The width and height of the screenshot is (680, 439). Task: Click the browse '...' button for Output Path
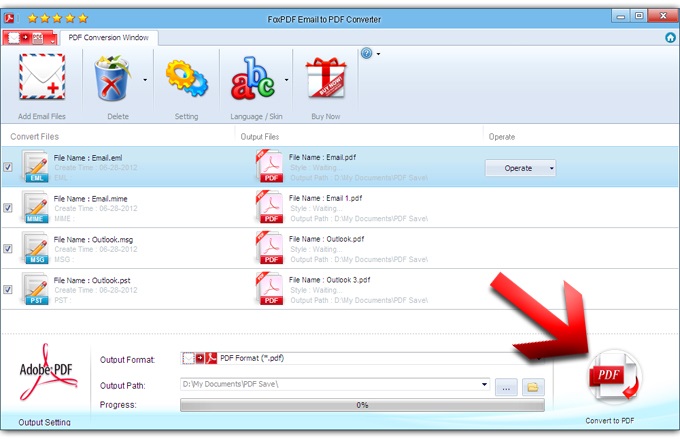(506, 387)
